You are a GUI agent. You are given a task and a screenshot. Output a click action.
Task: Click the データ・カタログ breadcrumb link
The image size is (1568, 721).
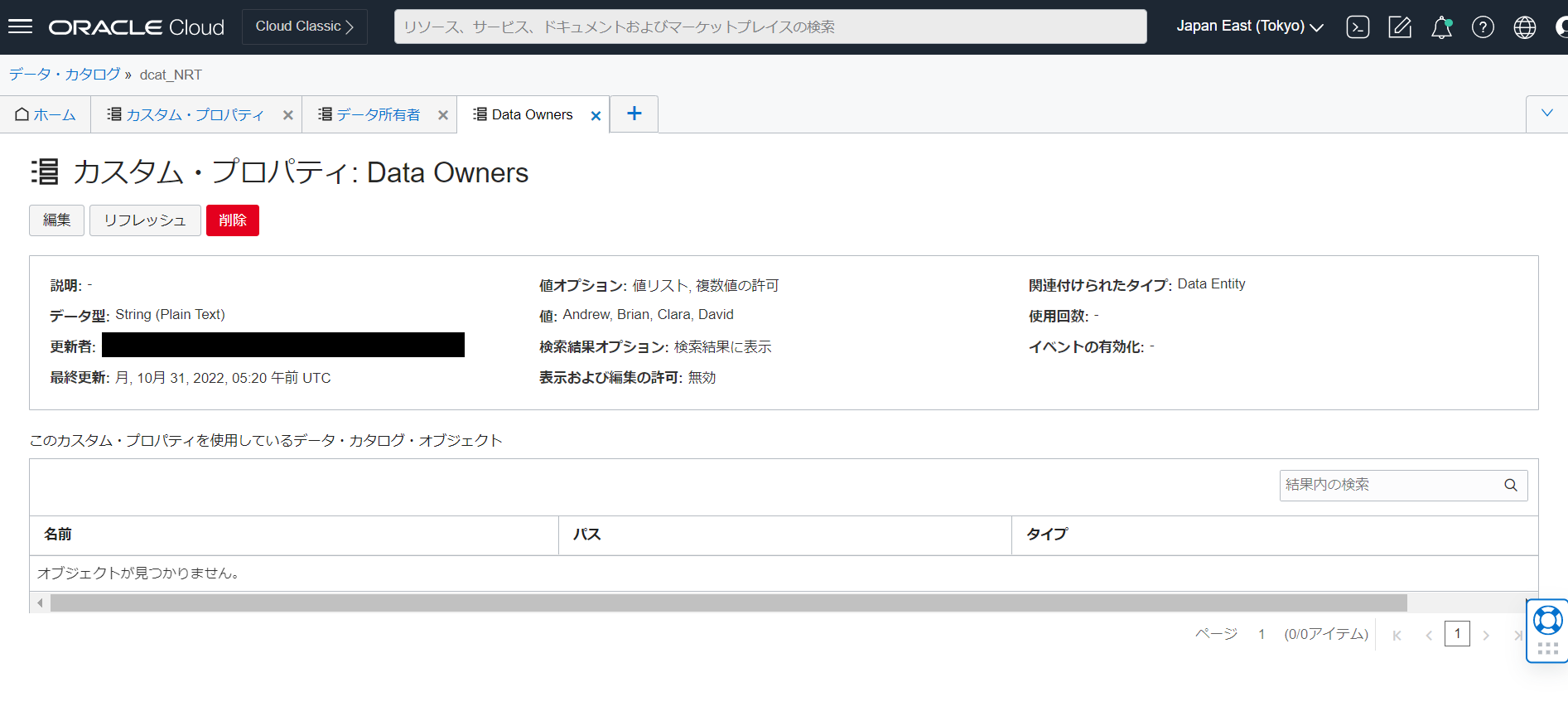(x=65, y=75)
